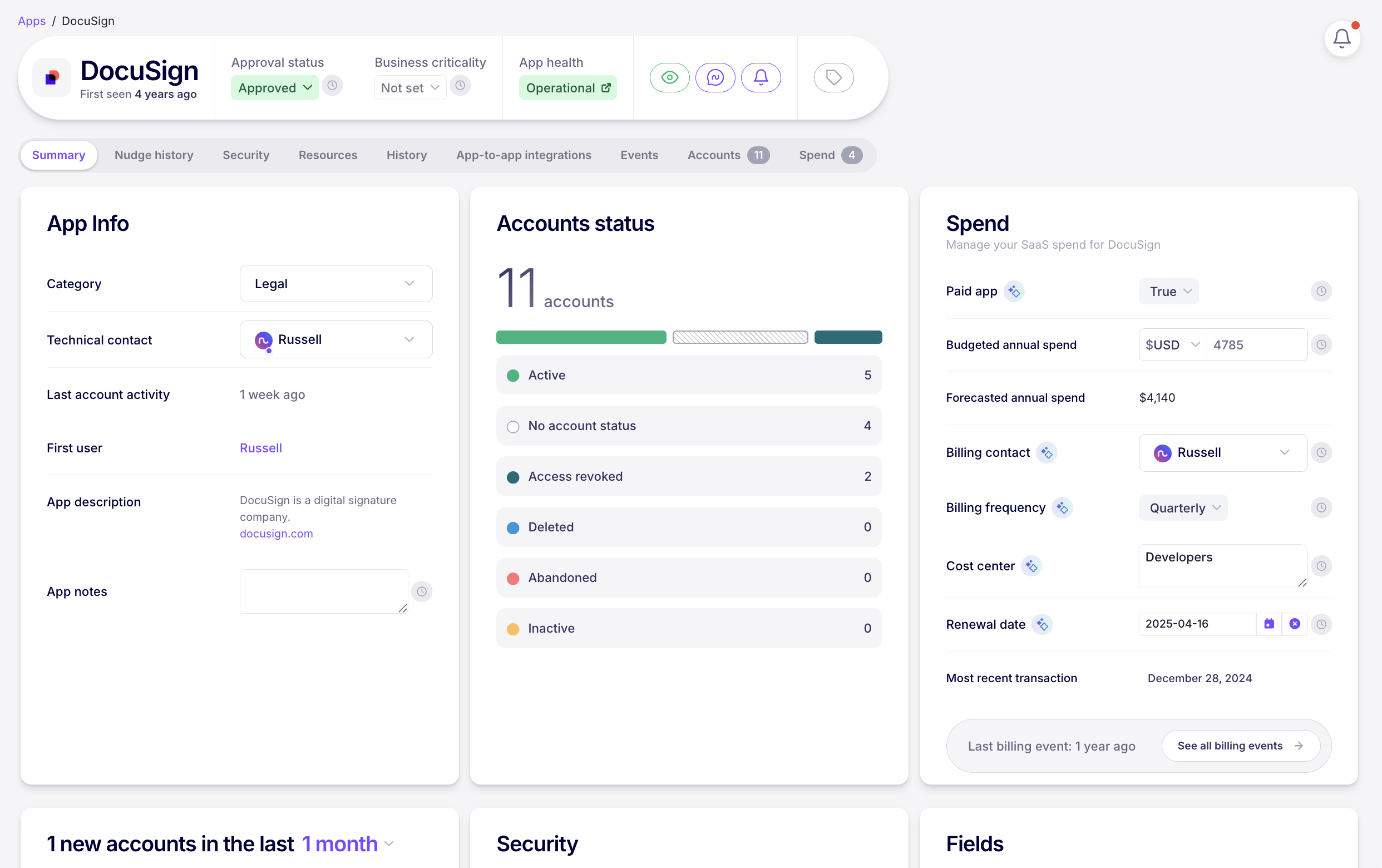Viewport: 1382px width, 868px height.
Task: Click inside the App notes text field
Action: click(x=323, y=591)
